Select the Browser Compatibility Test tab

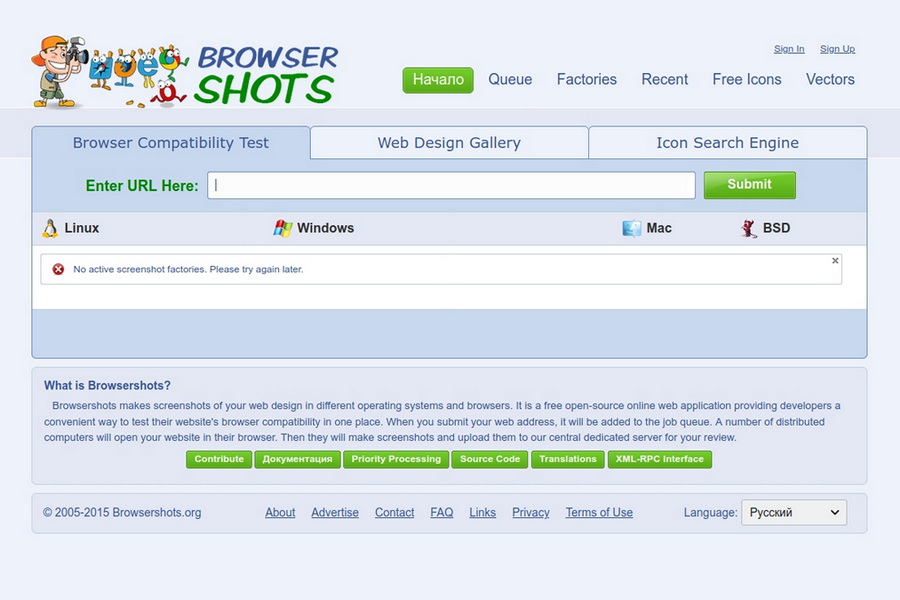(171, 143)
